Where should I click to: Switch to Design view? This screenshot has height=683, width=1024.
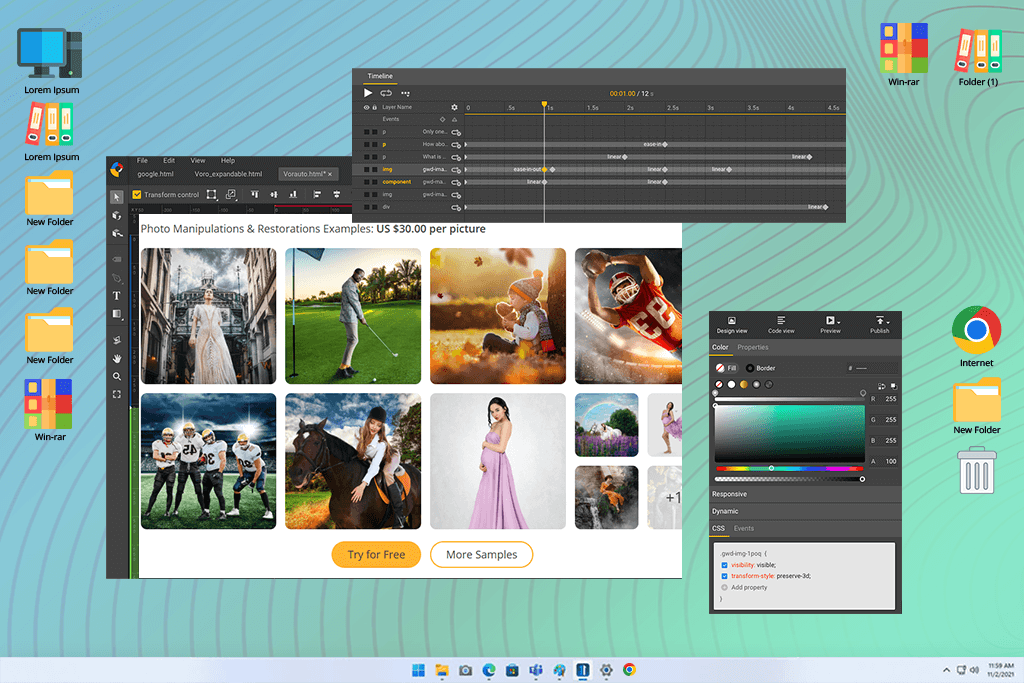pos(732,324)
